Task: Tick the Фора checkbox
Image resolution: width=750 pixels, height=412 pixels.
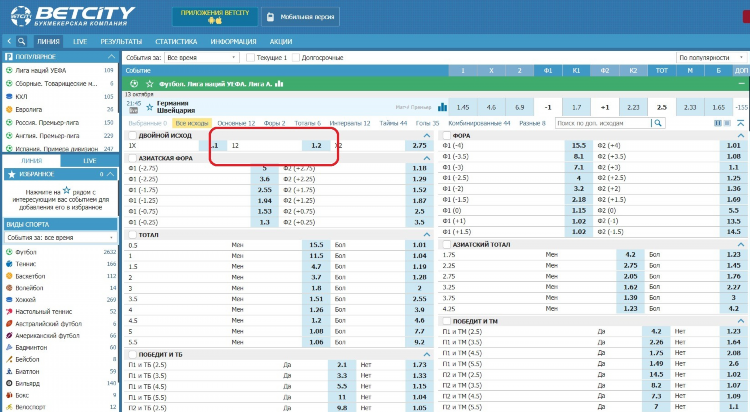Action: tap(446, 135)
